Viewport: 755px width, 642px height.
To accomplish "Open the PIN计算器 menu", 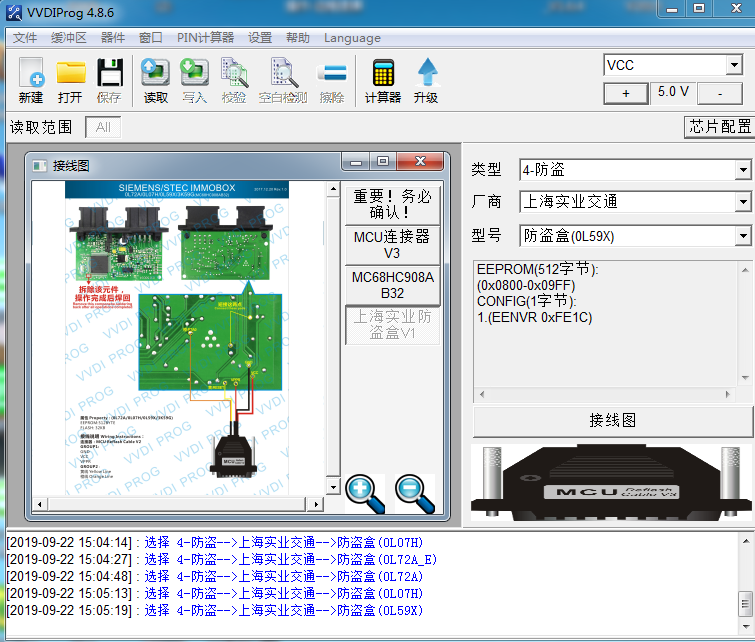I will pos(205,38).
